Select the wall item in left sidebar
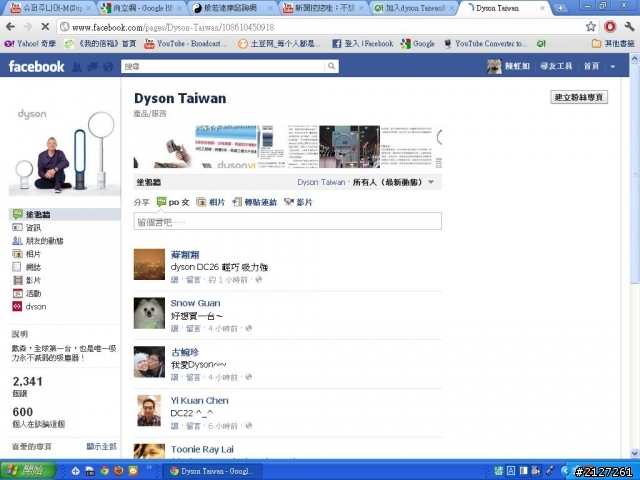 [x=64, y=214]
